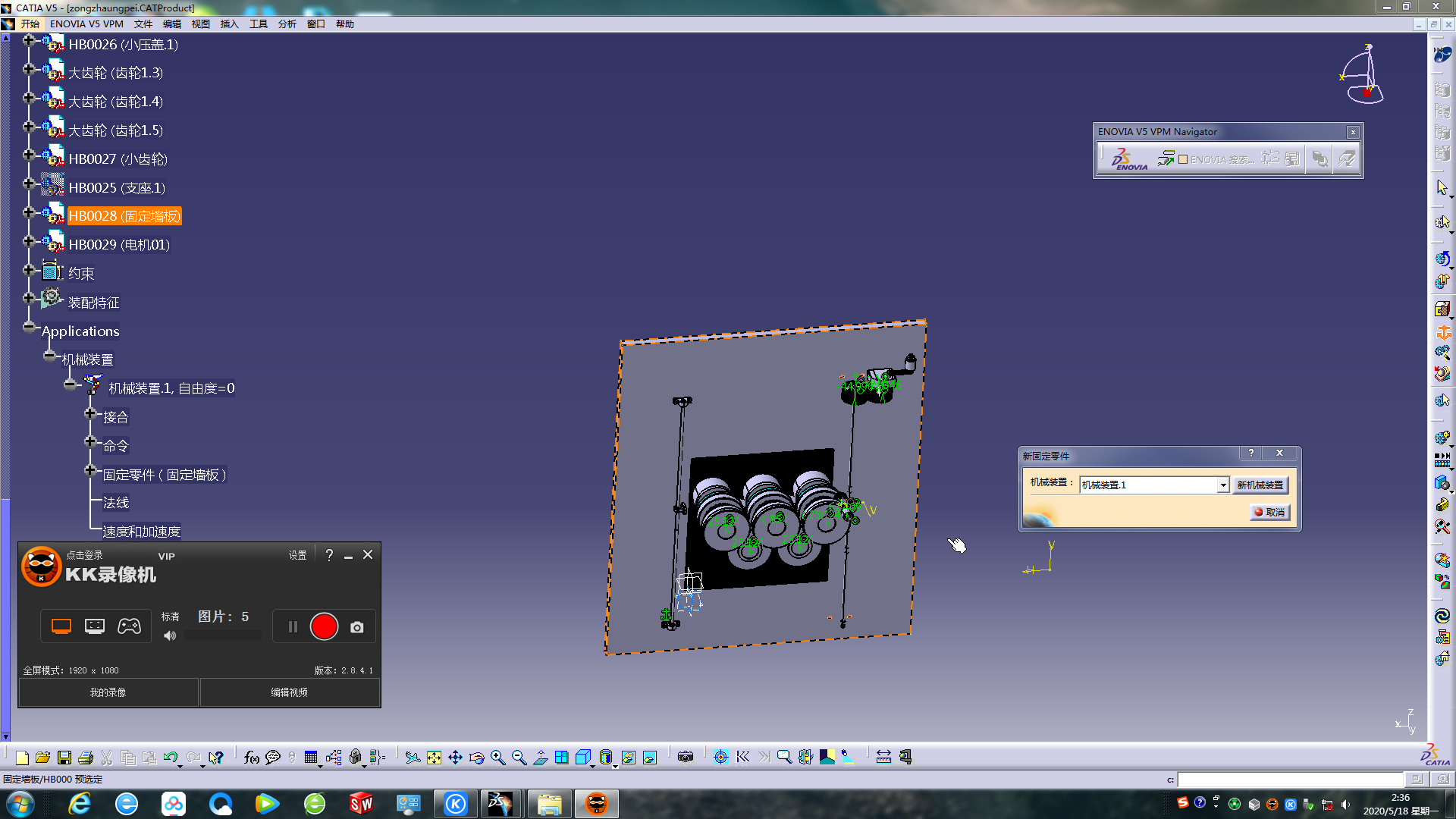This screenshot has width=1456, height=819.
Task: Click the 取消 button in dialog
Action: click(x=1270, y=513)
